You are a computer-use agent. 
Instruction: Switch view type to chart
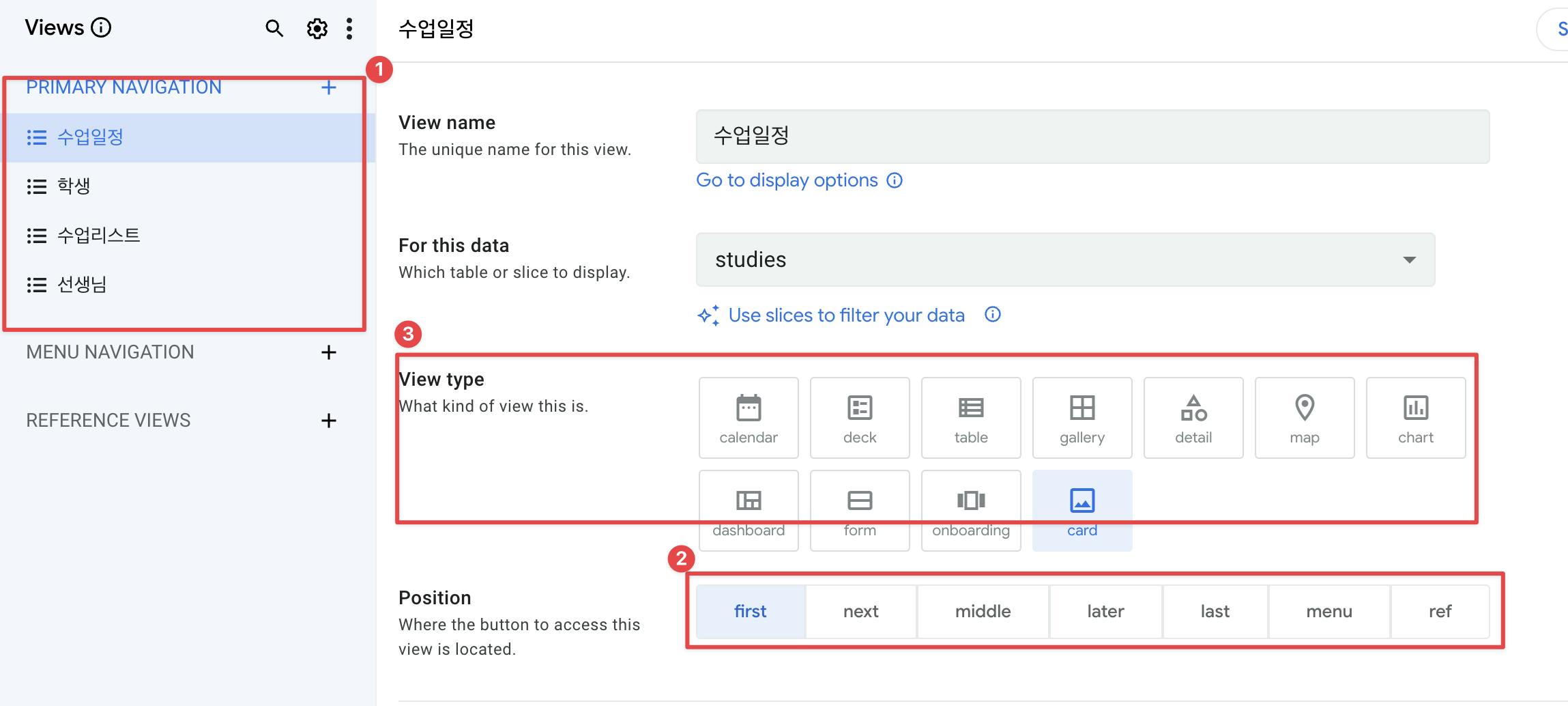click(x=1415, y=418)
